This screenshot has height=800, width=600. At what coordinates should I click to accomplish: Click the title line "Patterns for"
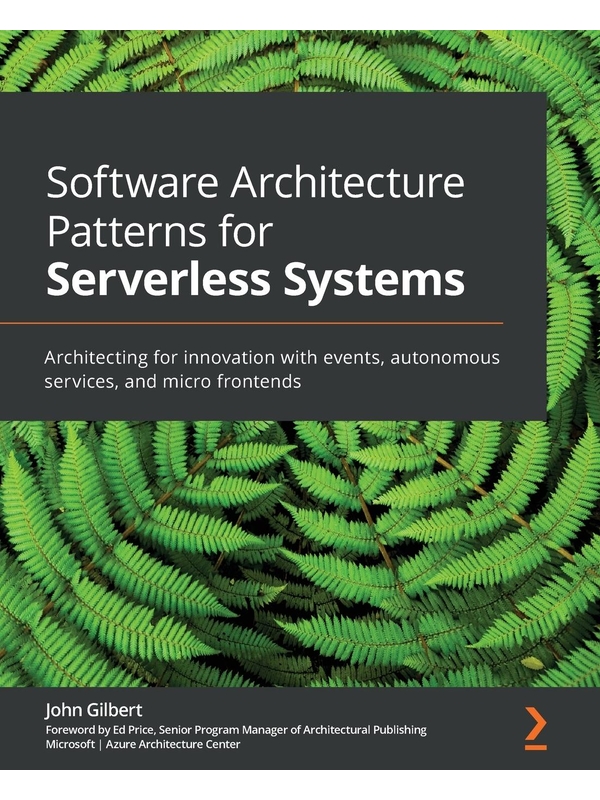coord(160,231)
